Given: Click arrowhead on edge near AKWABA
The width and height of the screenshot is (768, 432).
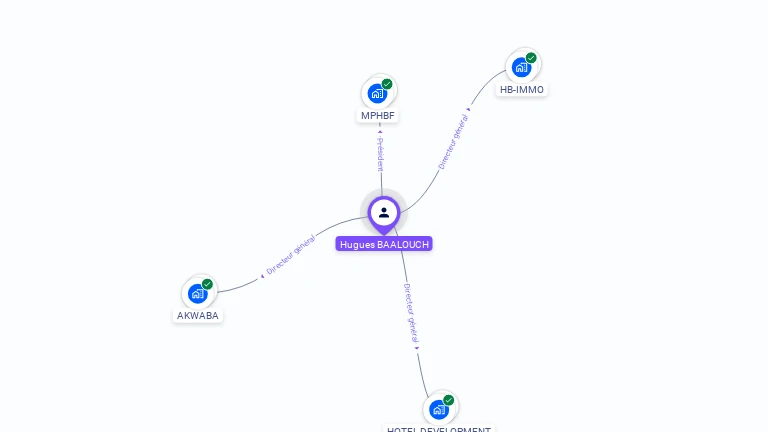Looking at the screenshot, I should [x=262, y=277].
